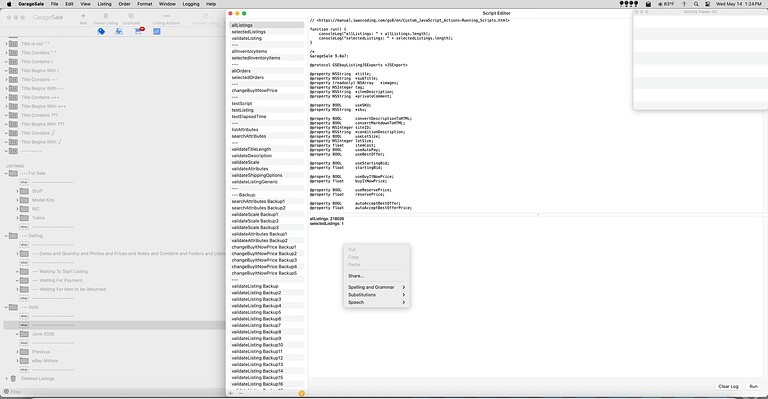Select the validateScale Backup3 script
The height and width of the screenshot is (399, 768).
click(266, 228)
